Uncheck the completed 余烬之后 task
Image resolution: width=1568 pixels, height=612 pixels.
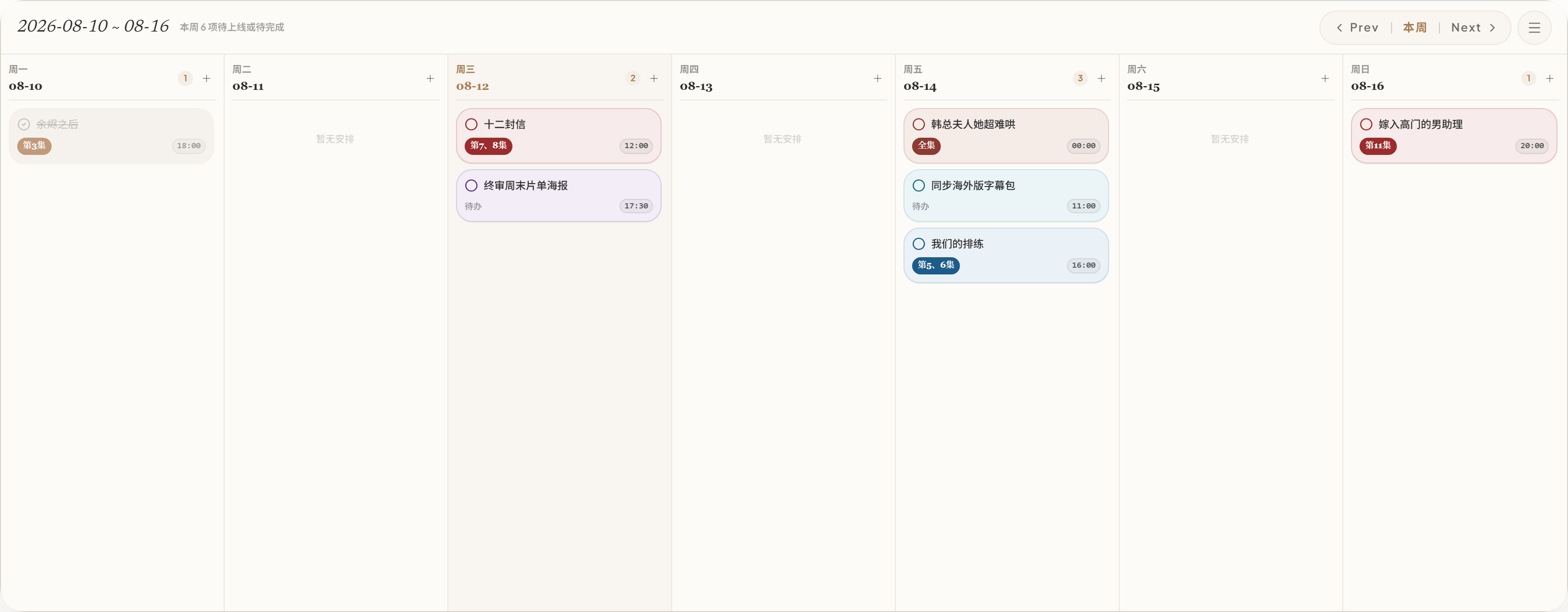24,124
